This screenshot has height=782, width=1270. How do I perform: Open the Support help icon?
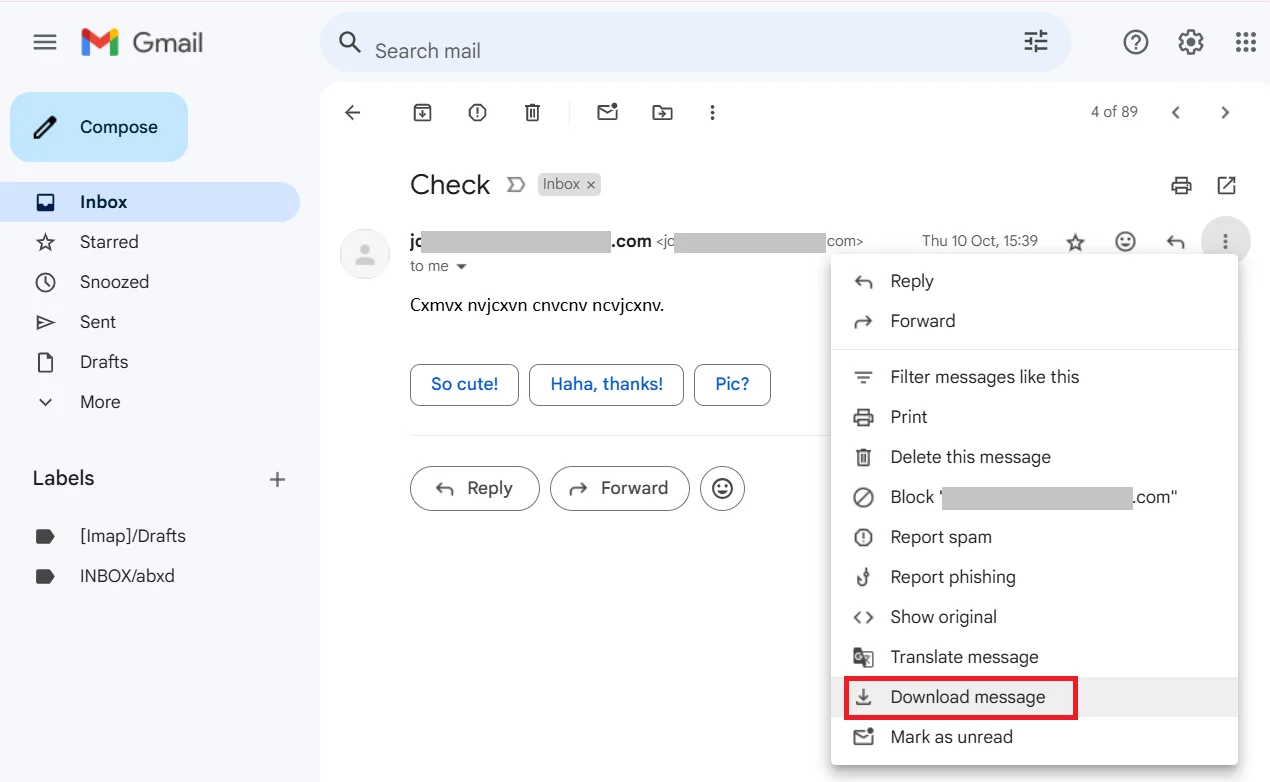point(1135,42)
